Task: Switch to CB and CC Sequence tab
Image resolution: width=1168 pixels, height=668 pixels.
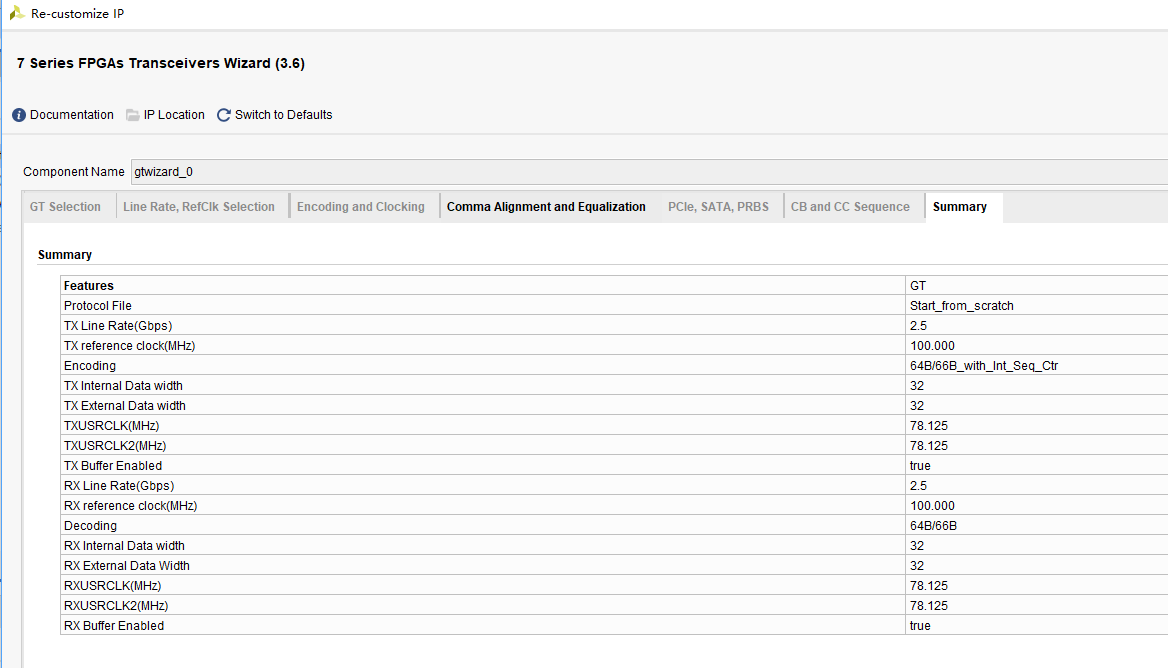Action: tap(850, 207)
